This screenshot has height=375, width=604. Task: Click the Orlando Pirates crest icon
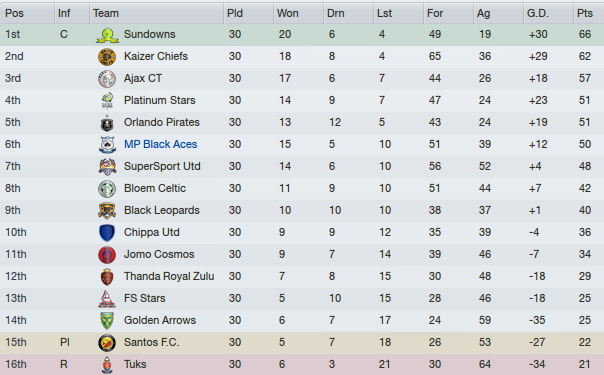(107, 123)
